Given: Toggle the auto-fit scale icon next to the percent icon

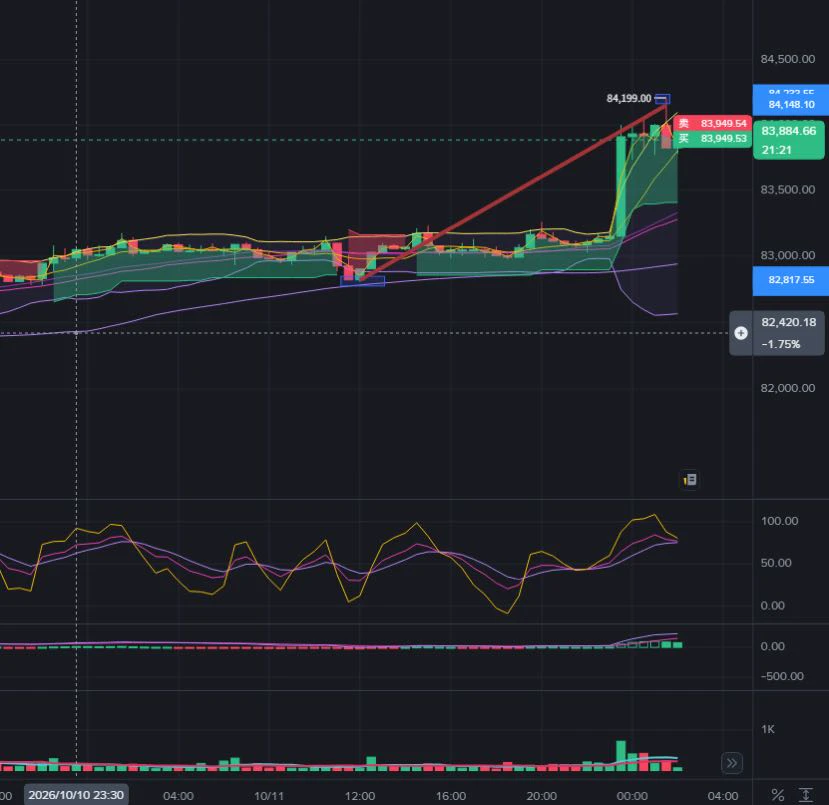Looking at the screenshot, I should [x=806, y=795].
